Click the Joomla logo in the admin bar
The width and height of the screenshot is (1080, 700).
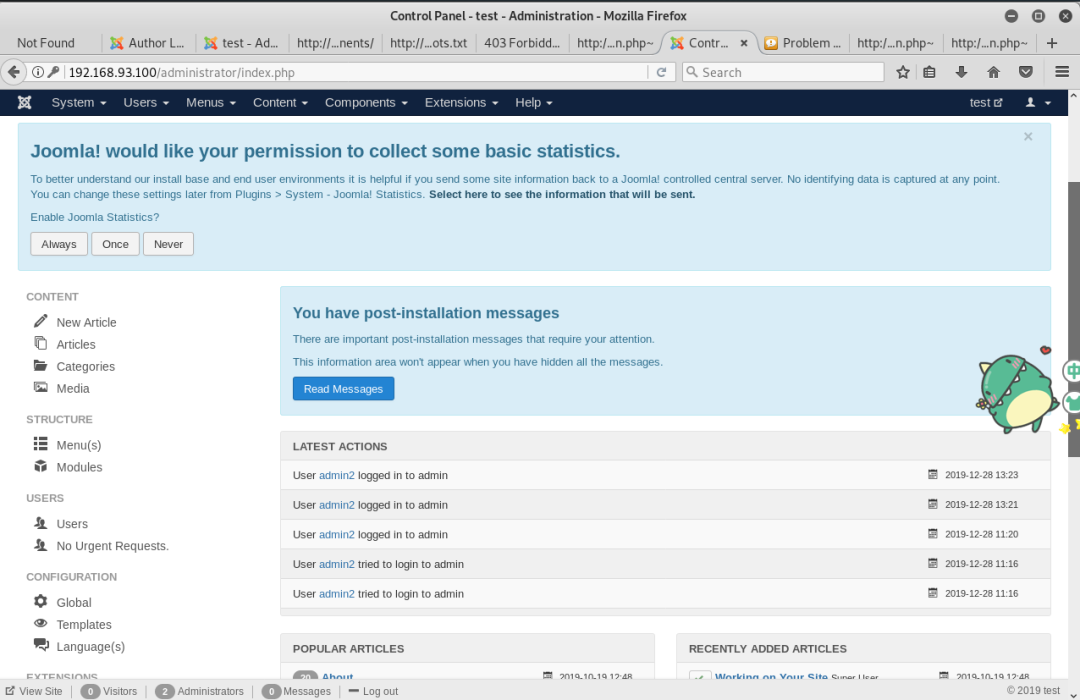25,103
